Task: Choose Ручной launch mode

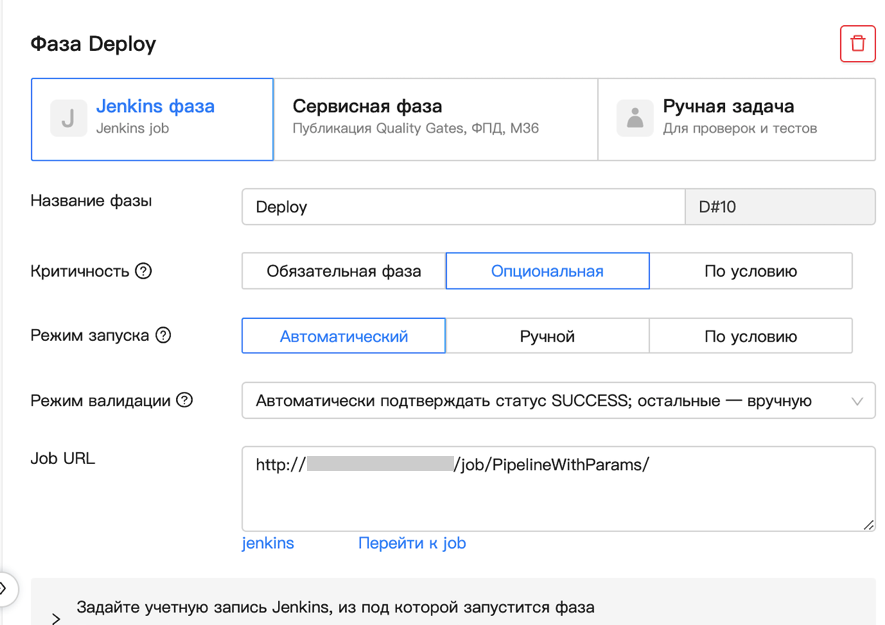Action: tap(547, 336)
